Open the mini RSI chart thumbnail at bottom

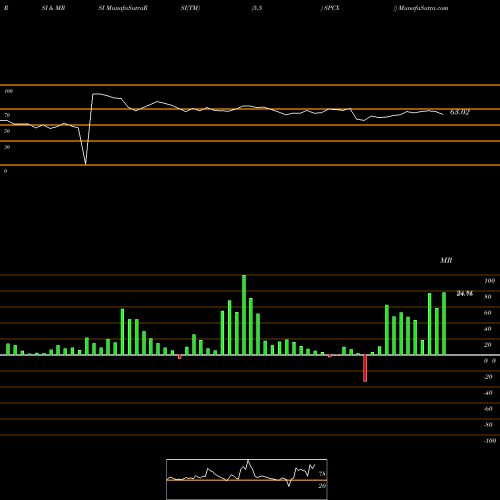247,479
